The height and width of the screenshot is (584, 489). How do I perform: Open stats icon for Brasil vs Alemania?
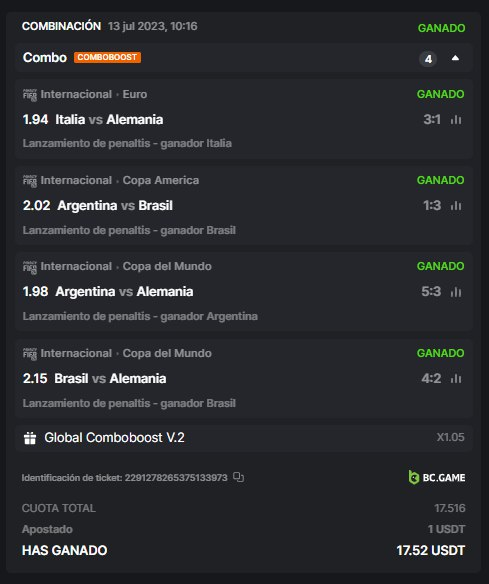[x=456, y=378]
